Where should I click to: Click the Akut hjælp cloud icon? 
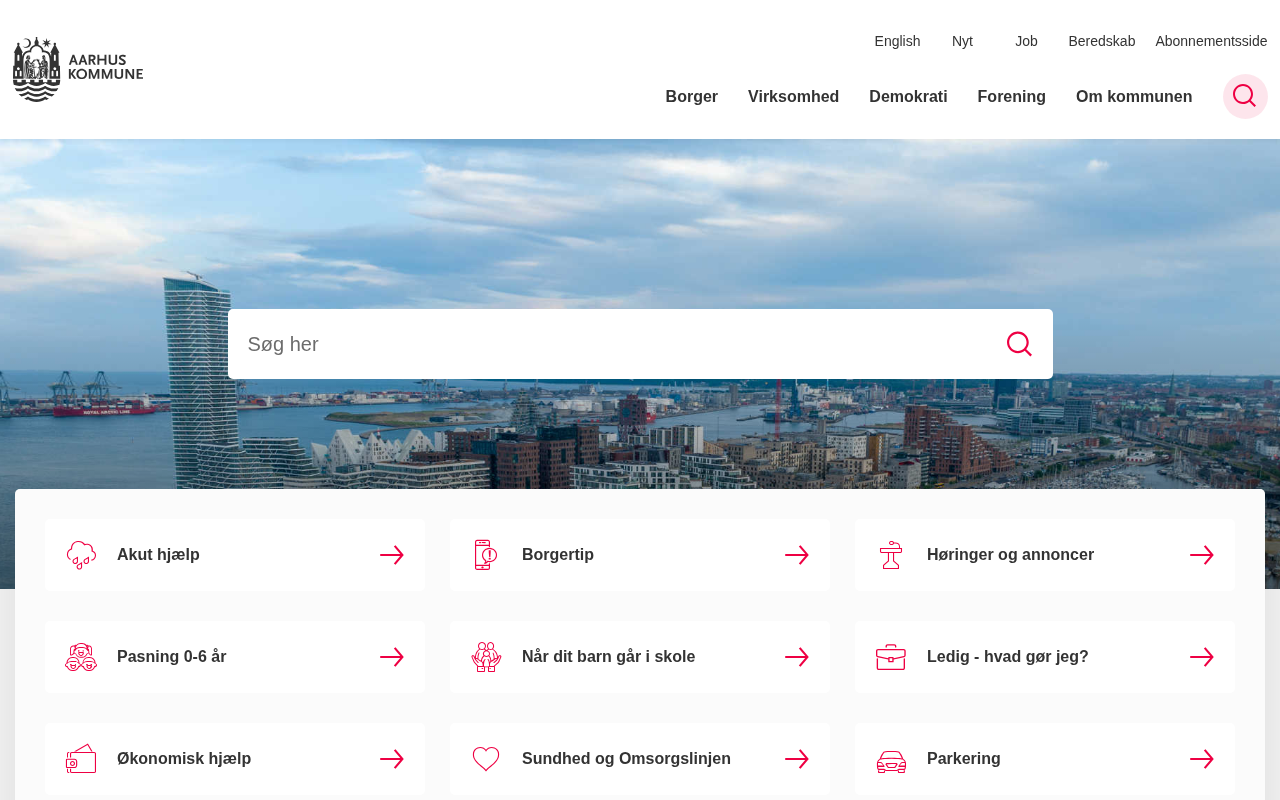(x=81, y=555)
